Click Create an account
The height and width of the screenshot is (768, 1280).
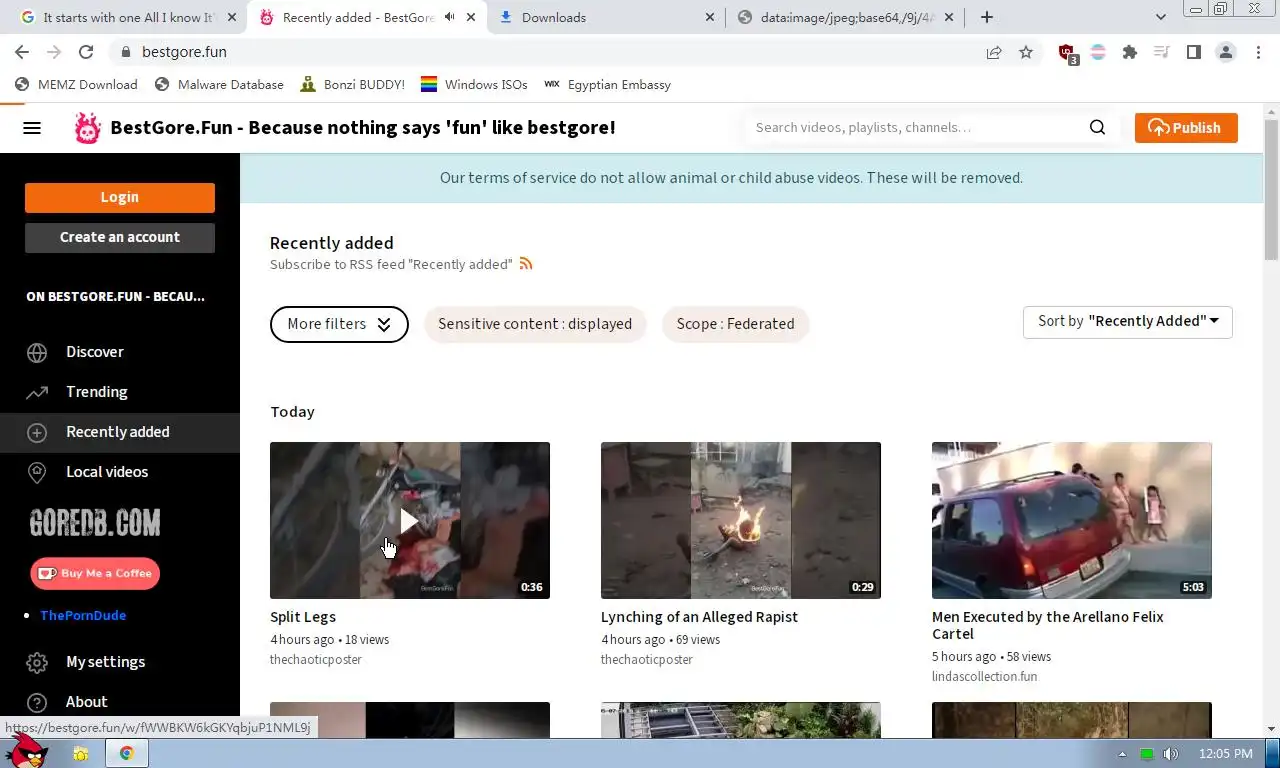click(x=120, y=237)
